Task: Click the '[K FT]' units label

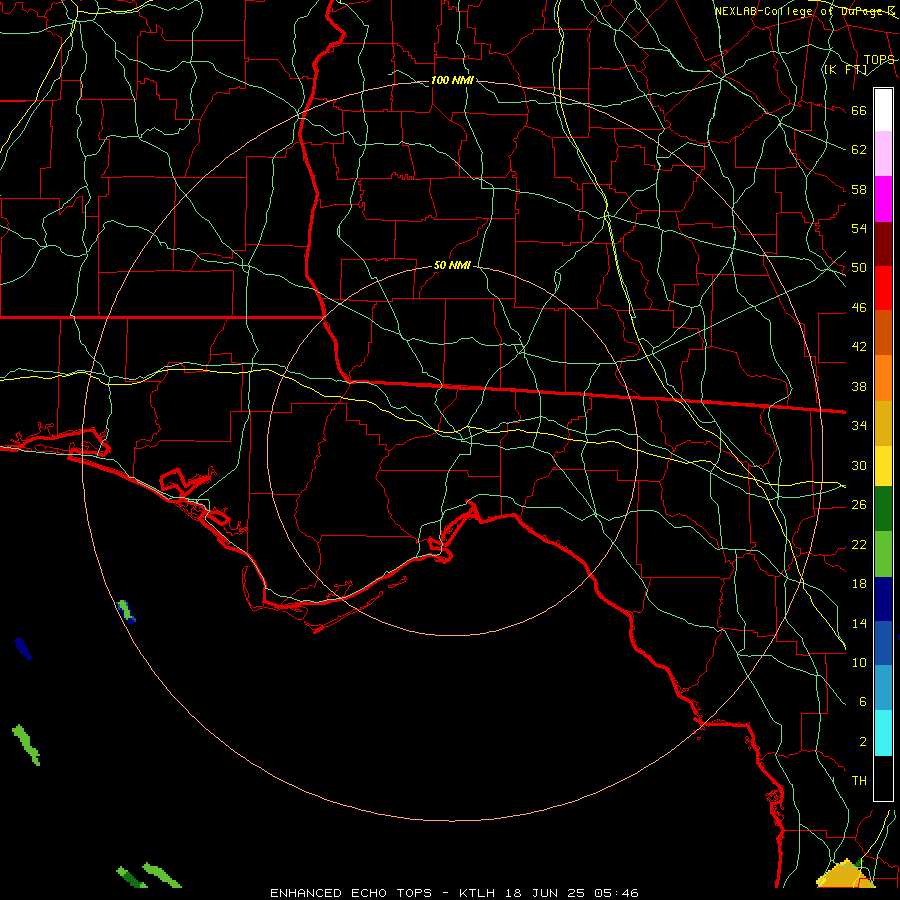Action: pos(845,69)
